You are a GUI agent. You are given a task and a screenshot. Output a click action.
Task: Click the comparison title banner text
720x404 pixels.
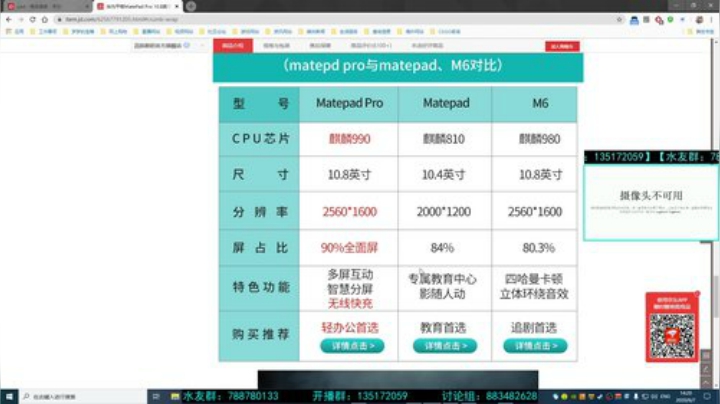[x=394, y=66]
